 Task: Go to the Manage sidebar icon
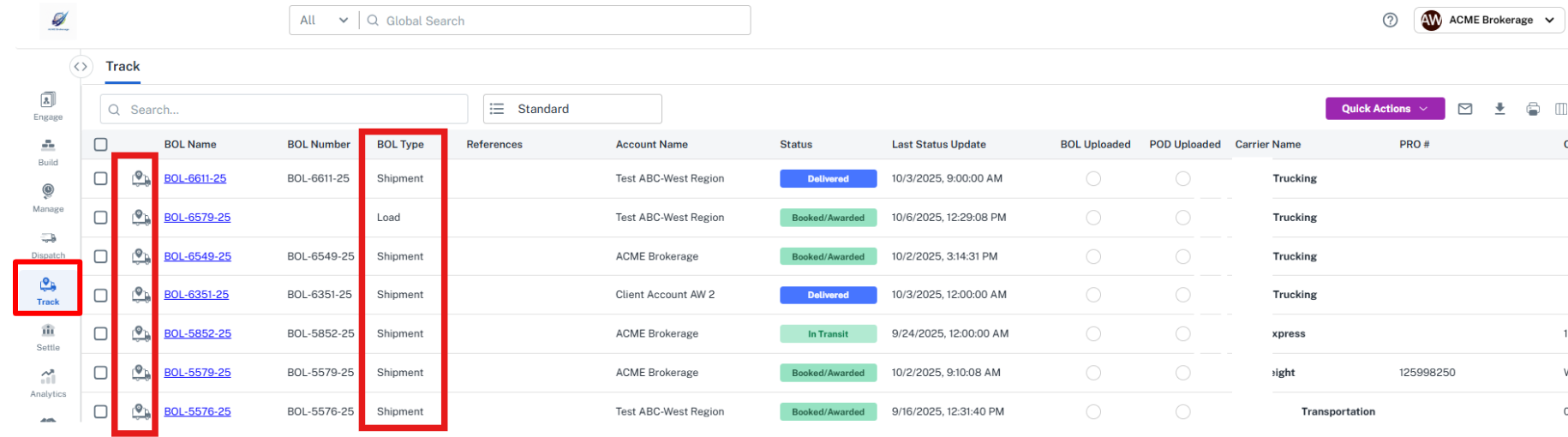point(48,197)
